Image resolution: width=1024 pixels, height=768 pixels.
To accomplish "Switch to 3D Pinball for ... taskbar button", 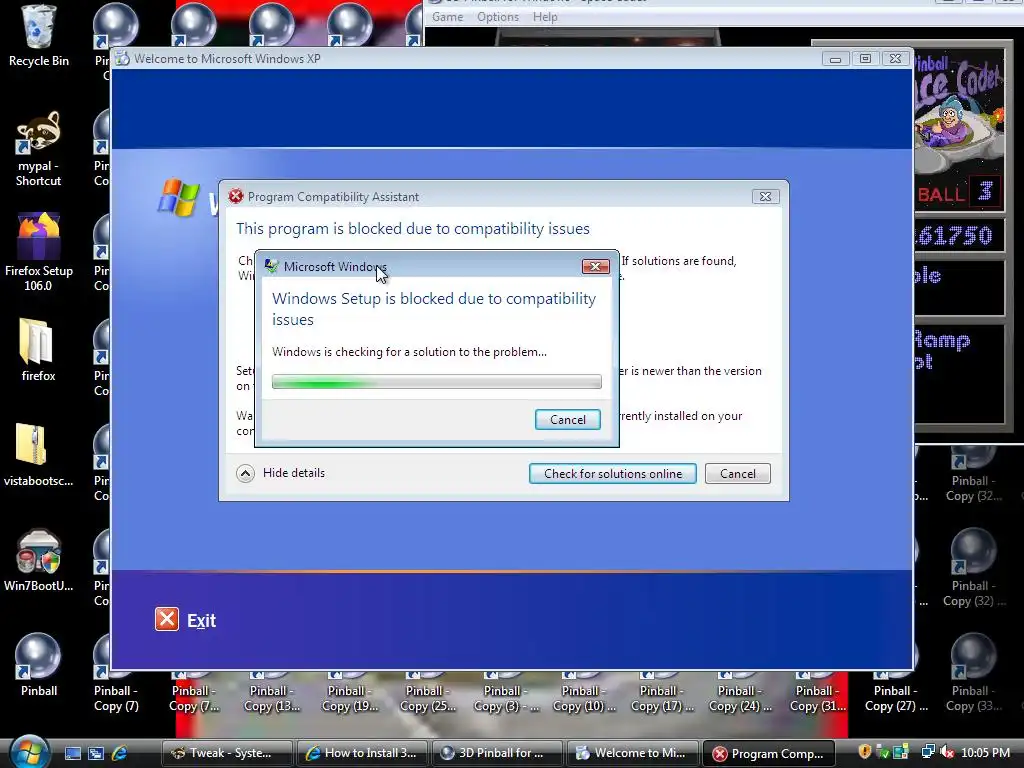I will (x=498, y=753).
